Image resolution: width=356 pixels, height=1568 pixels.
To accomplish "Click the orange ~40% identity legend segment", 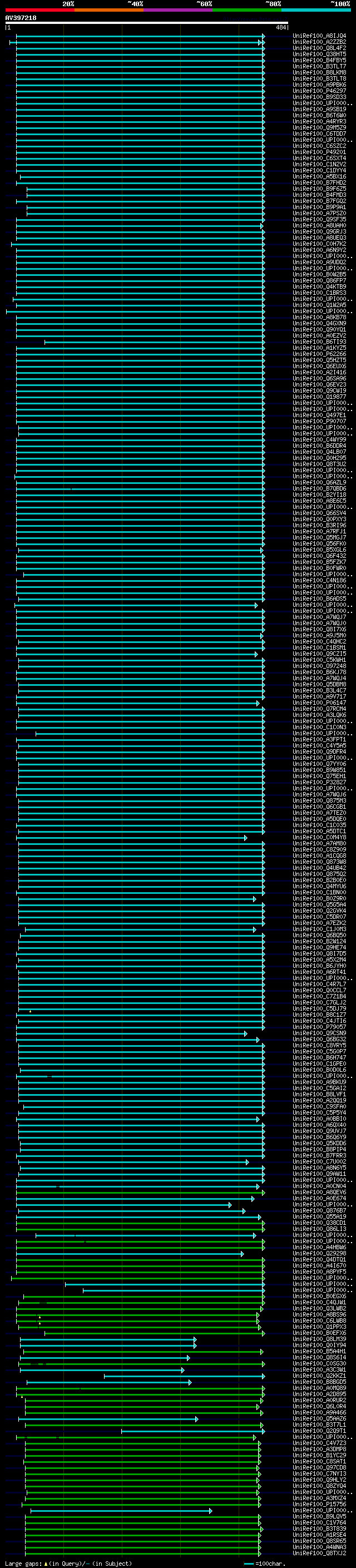I will point(109,10).
